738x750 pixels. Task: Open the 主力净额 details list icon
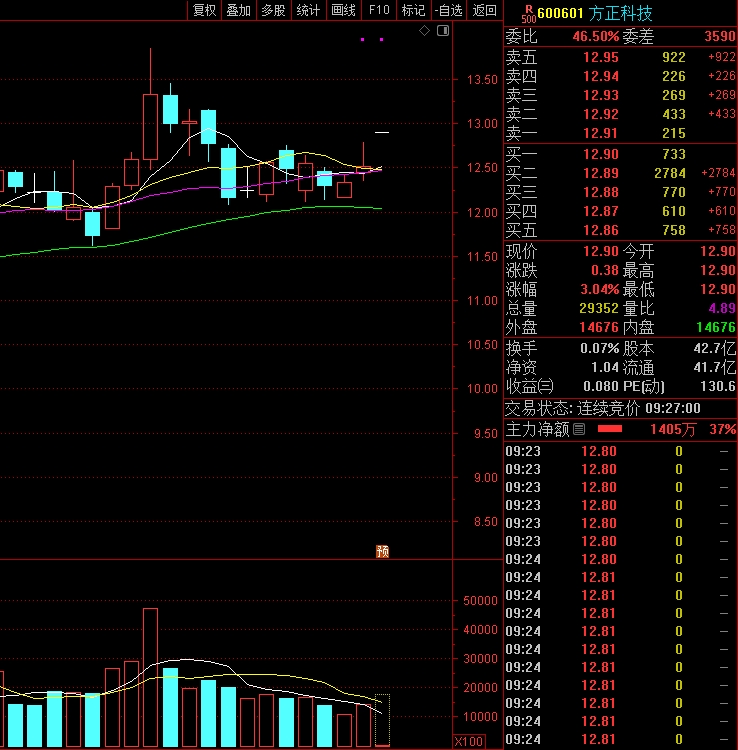[579, 429]
